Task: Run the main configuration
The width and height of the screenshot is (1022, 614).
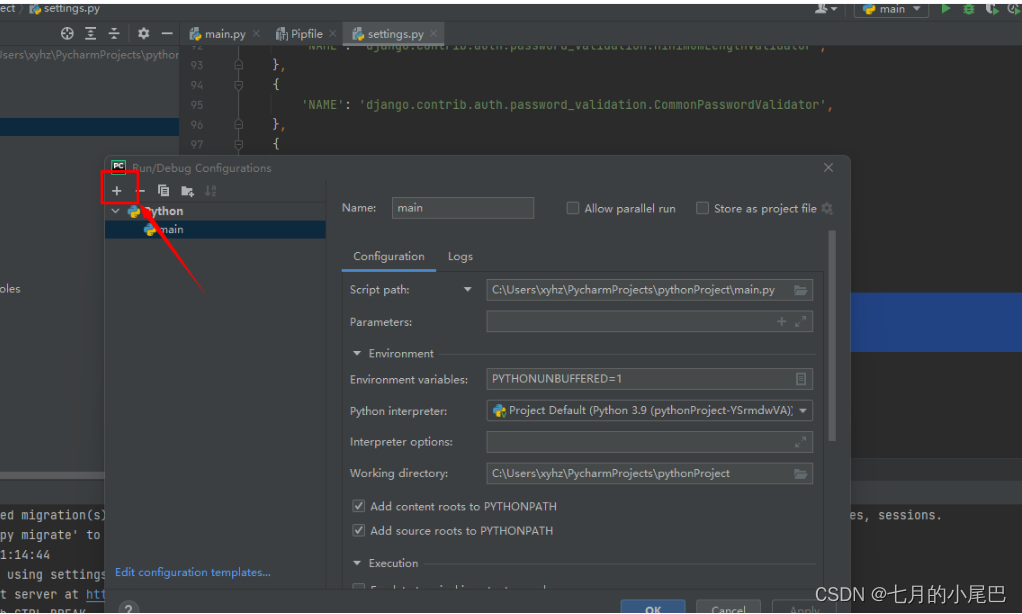Action: [946, 8]
